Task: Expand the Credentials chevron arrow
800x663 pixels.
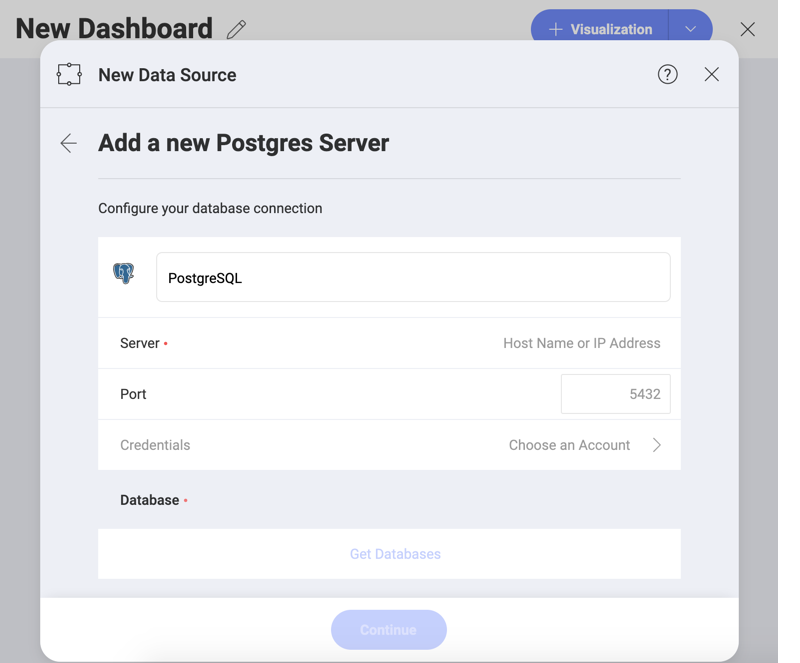Action: pyautogui.click(x=657, y=445)
